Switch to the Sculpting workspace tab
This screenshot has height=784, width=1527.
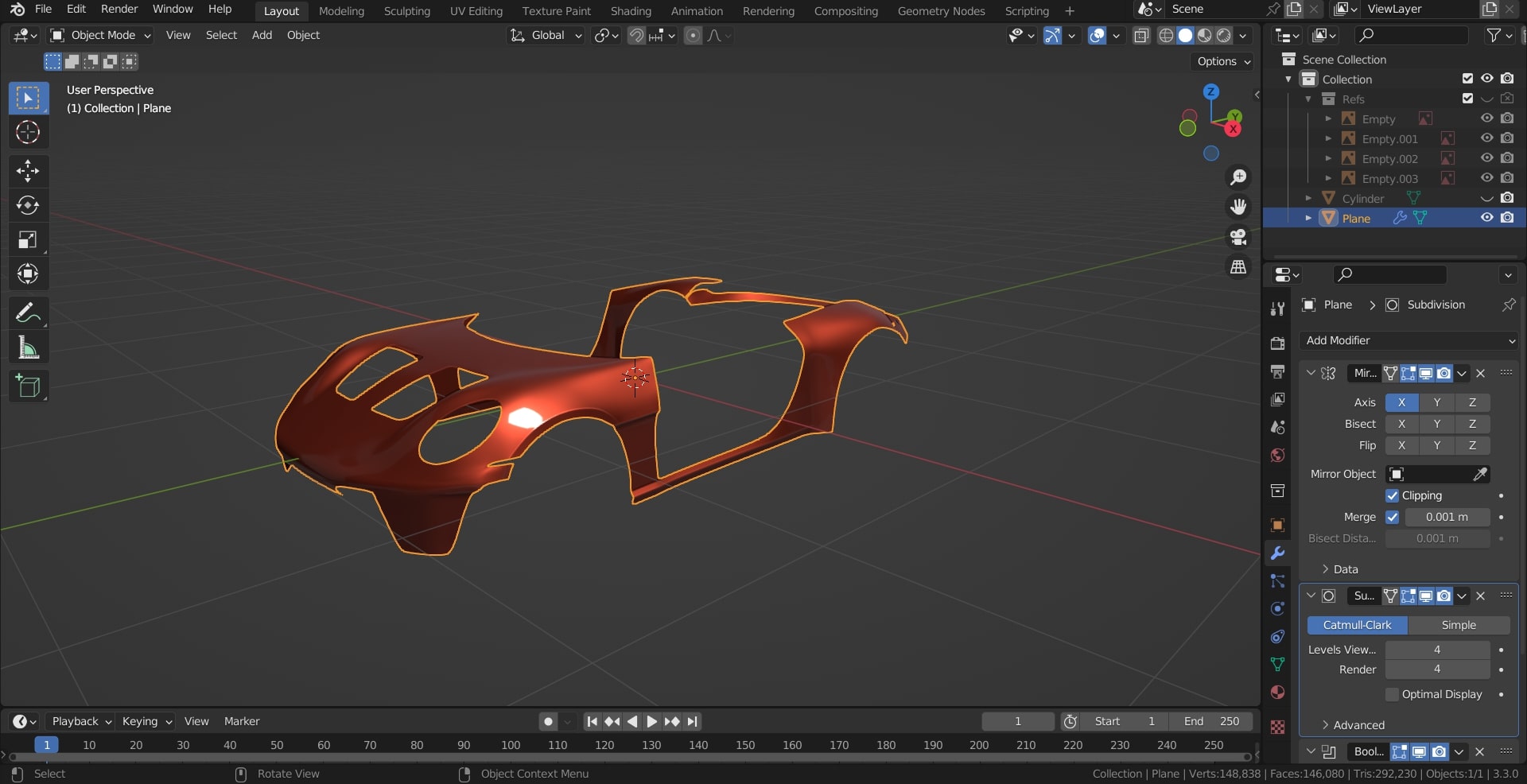[x=406, y=11]
